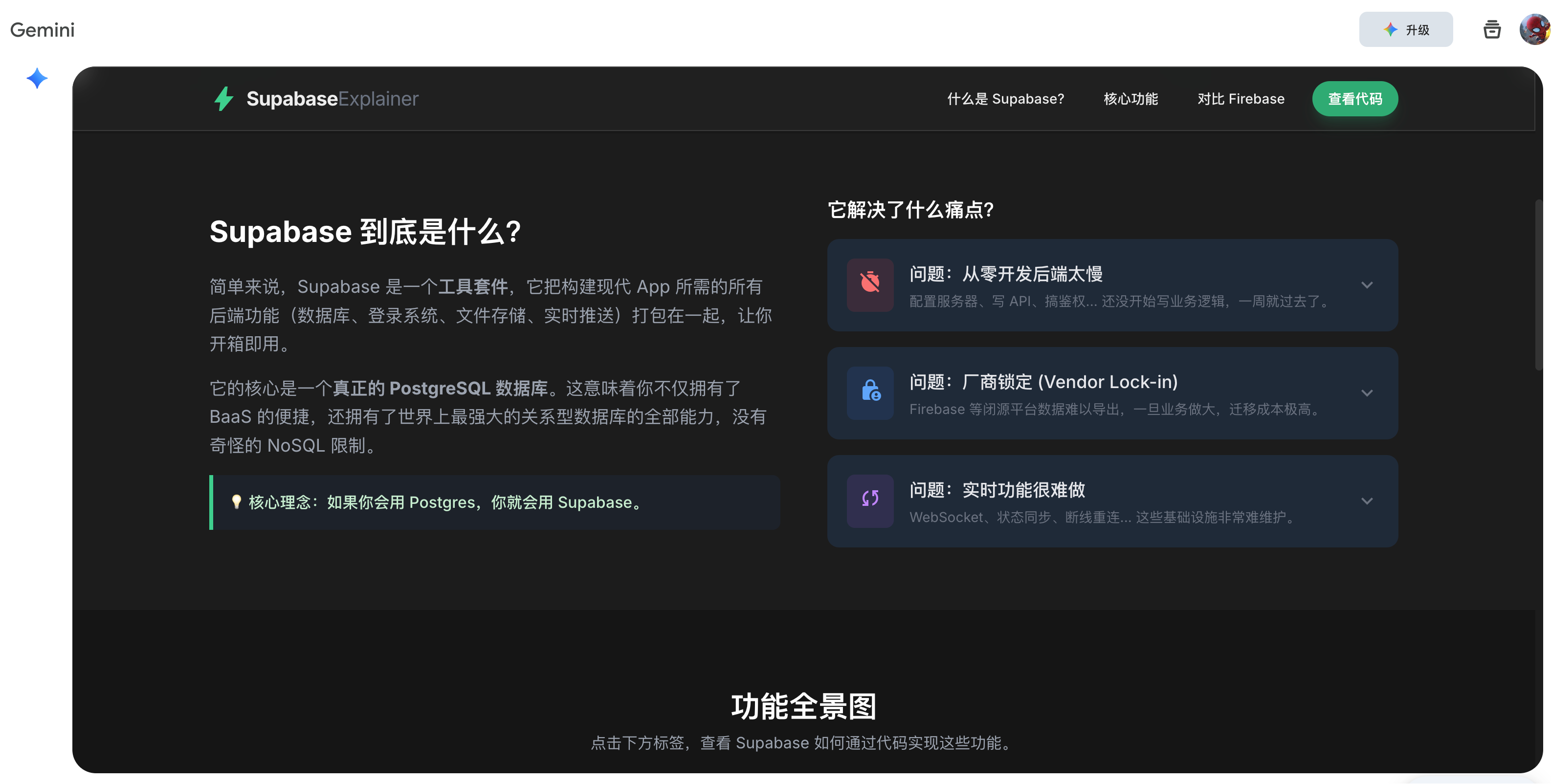1551x784 pixels.
Task: Click the Gemini logo text
Action: (42, 29)
